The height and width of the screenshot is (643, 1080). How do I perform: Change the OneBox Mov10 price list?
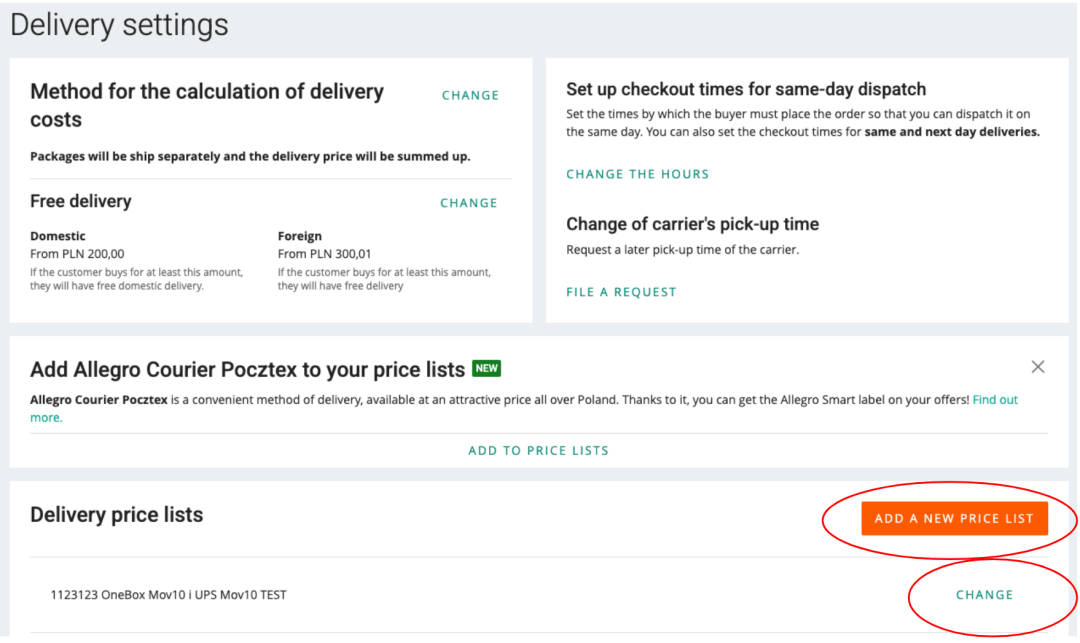click(984, 595)
